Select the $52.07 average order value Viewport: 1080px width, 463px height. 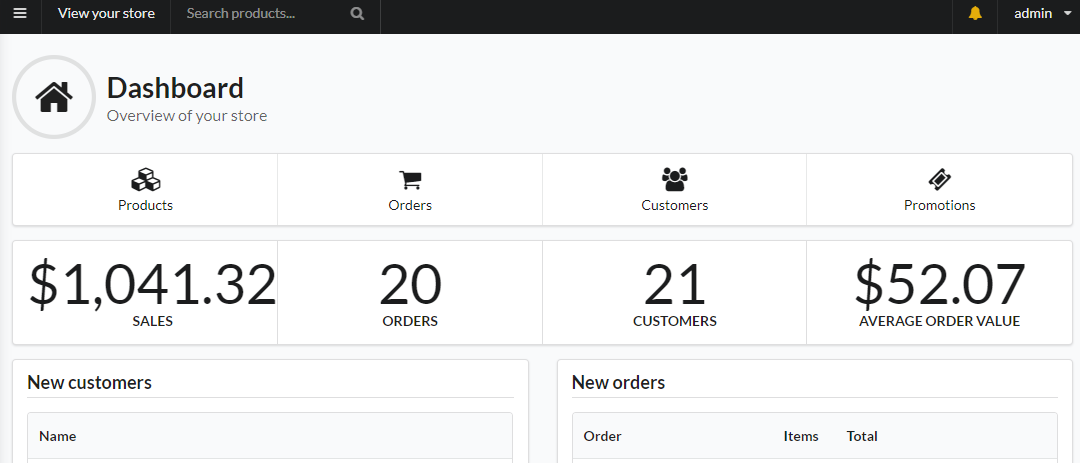(x=939, y=285)
